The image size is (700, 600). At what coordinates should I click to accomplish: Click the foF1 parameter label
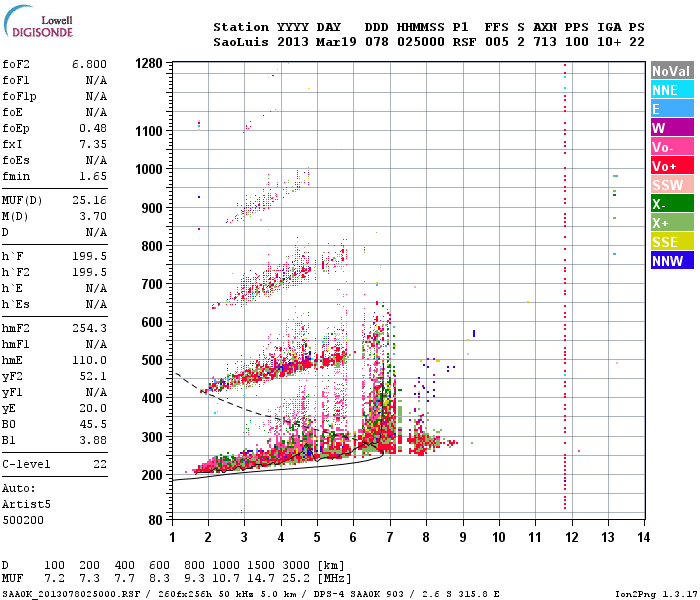[x=16, y=80]
